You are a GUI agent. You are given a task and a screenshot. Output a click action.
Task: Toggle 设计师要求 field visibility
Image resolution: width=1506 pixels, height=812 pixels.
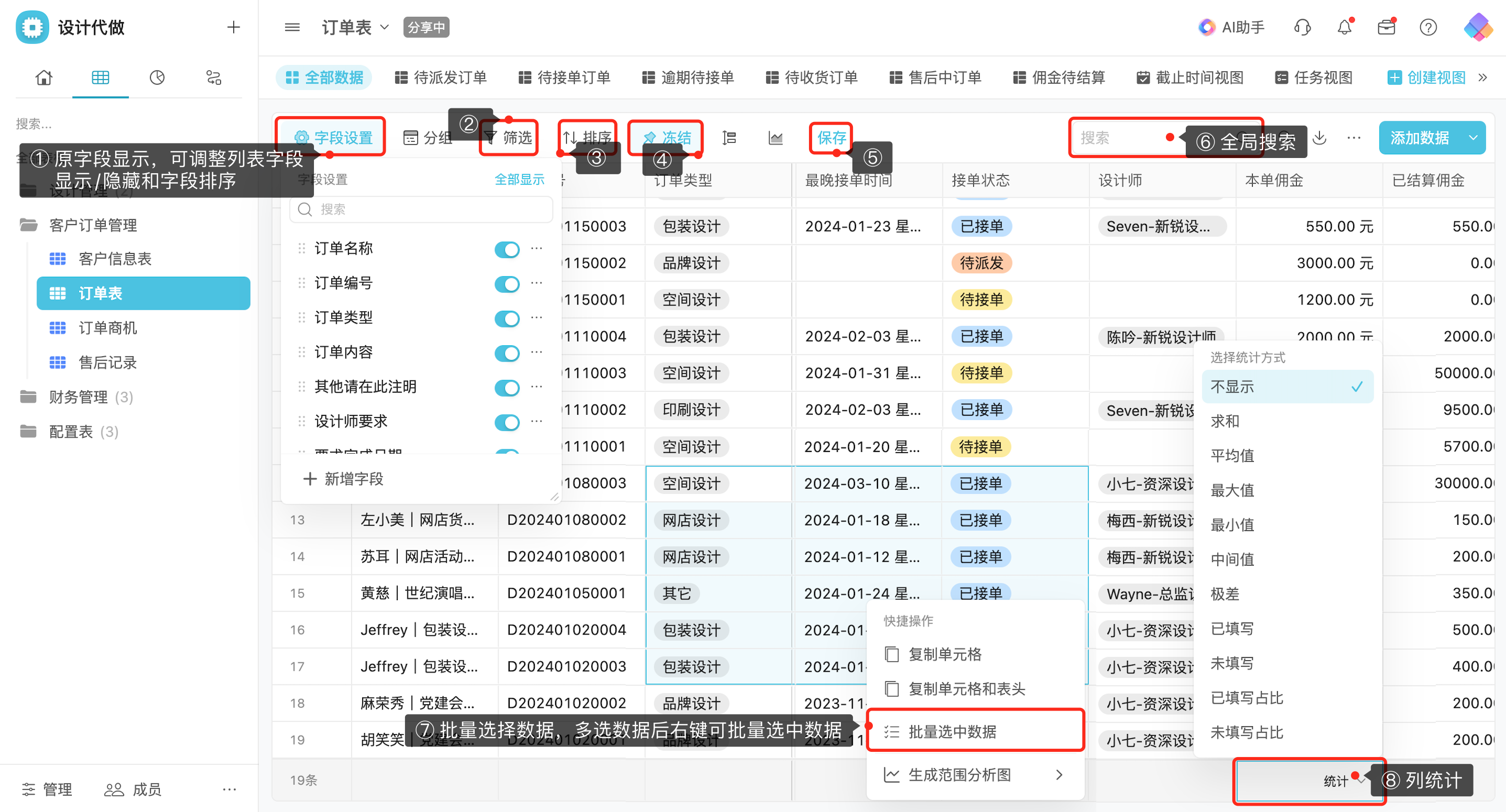[x=507, y=422]
